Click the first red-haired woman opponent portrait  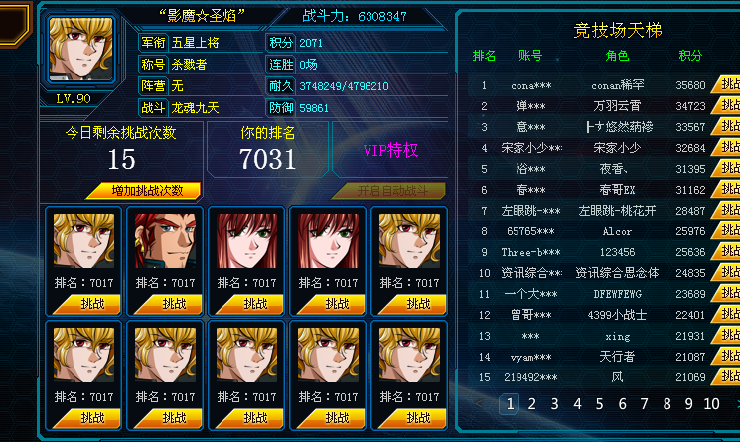[x=247, y=241]
